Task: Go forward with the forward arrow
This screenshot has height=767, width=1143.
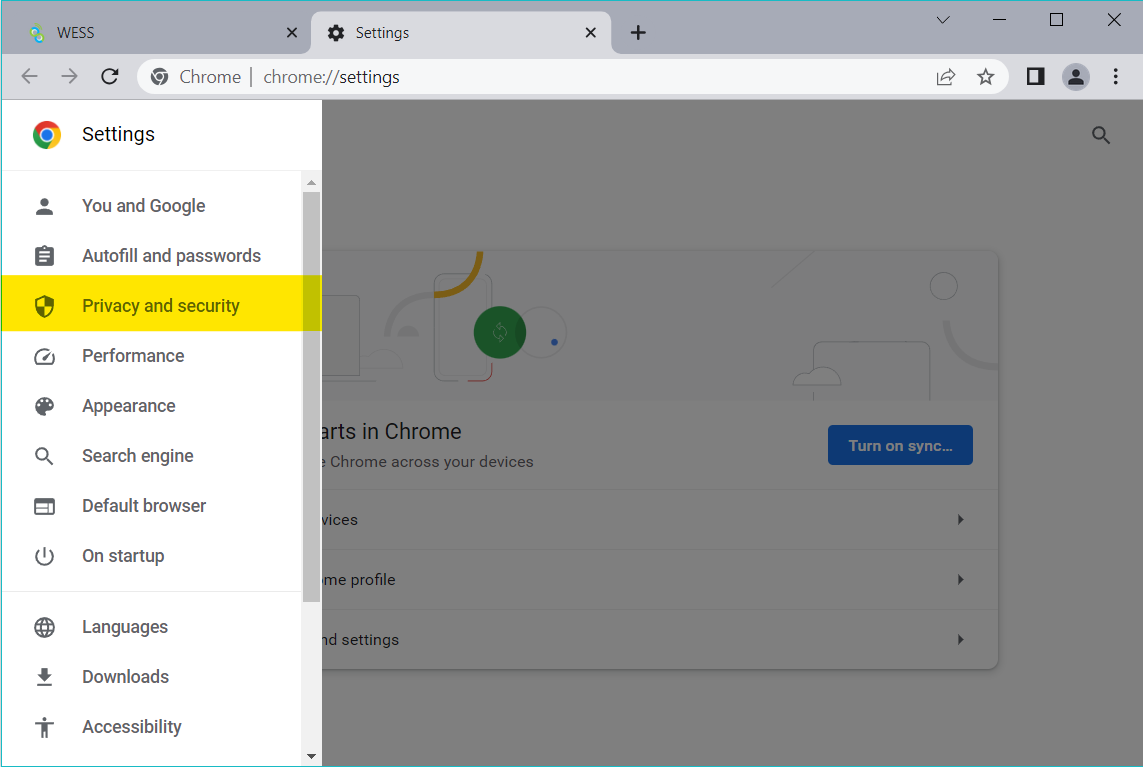Action: [x=69, y=77]
